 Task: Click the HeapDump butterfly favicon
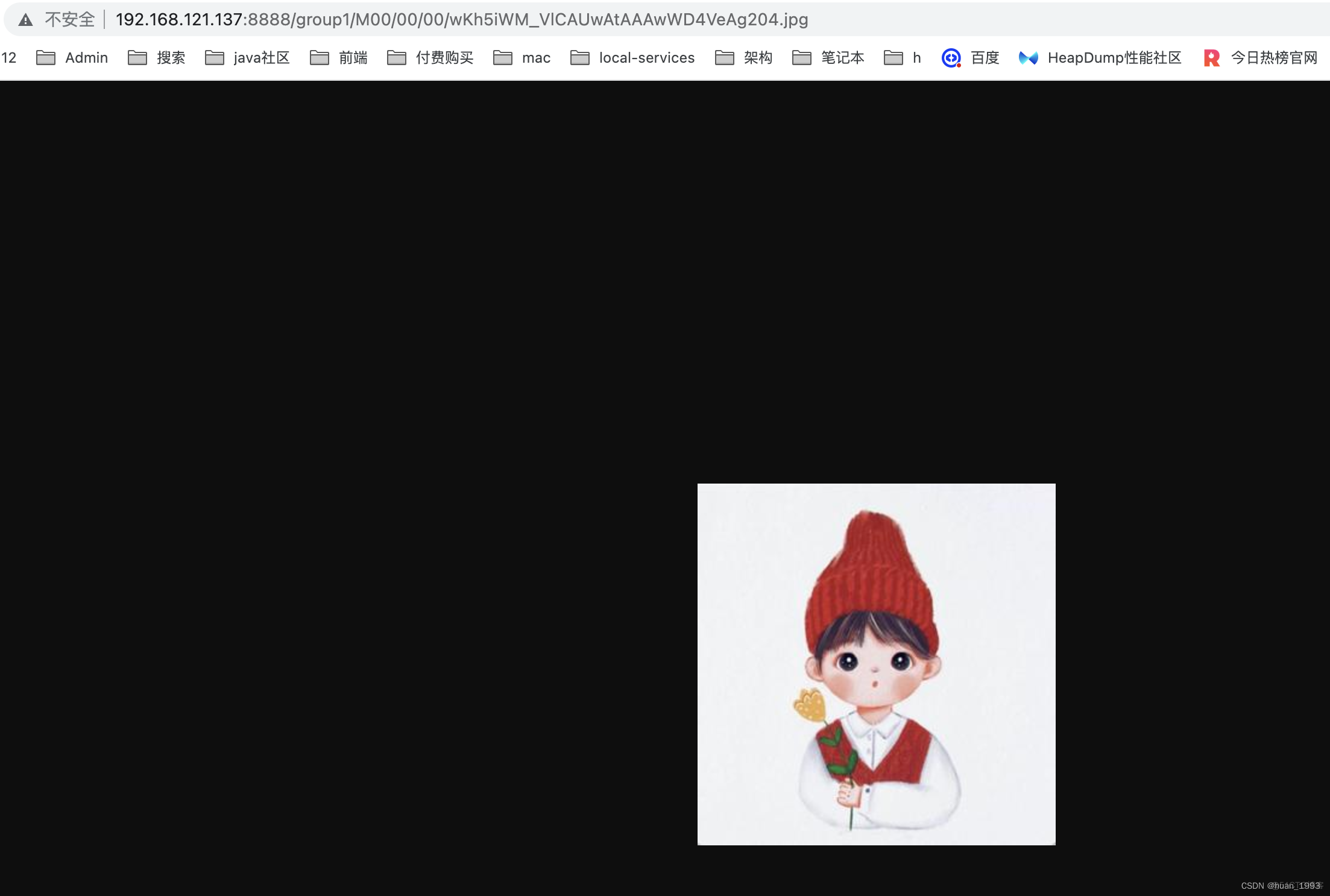pos(1029,58)
